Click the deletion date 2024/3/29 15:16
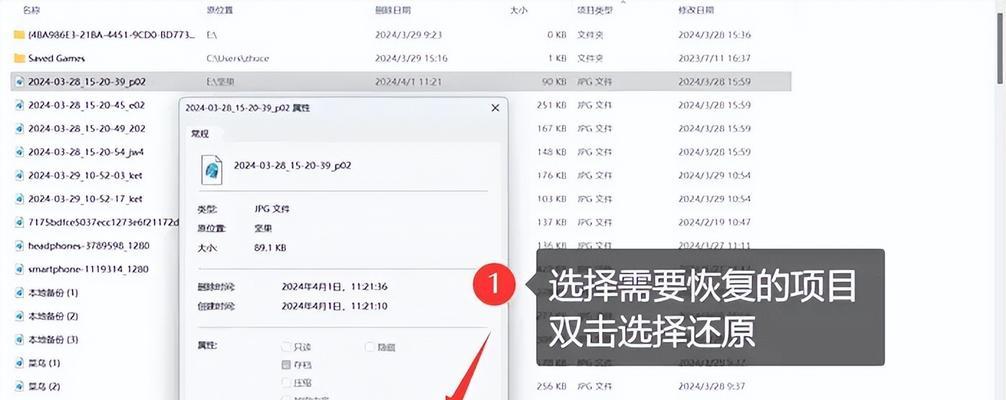Viewport: 1006px width, 400px height. tap(412, 58)
